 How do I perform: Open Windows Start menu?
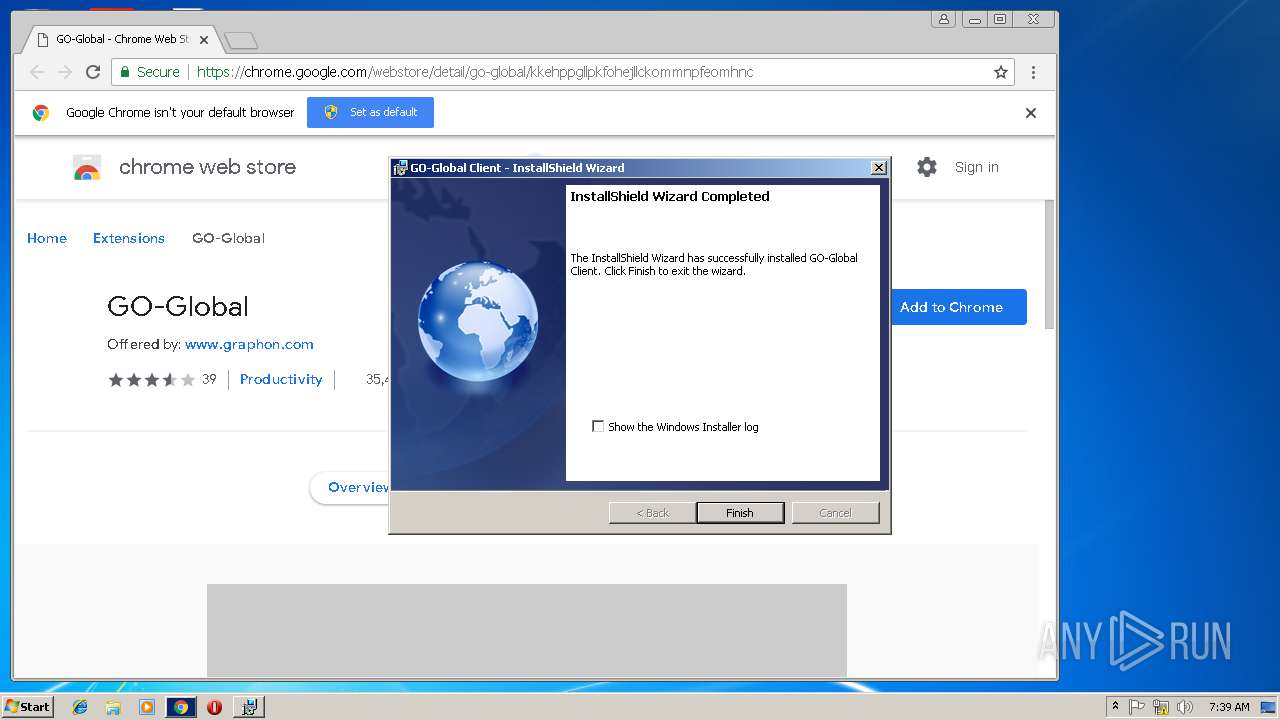coord(28,706)
